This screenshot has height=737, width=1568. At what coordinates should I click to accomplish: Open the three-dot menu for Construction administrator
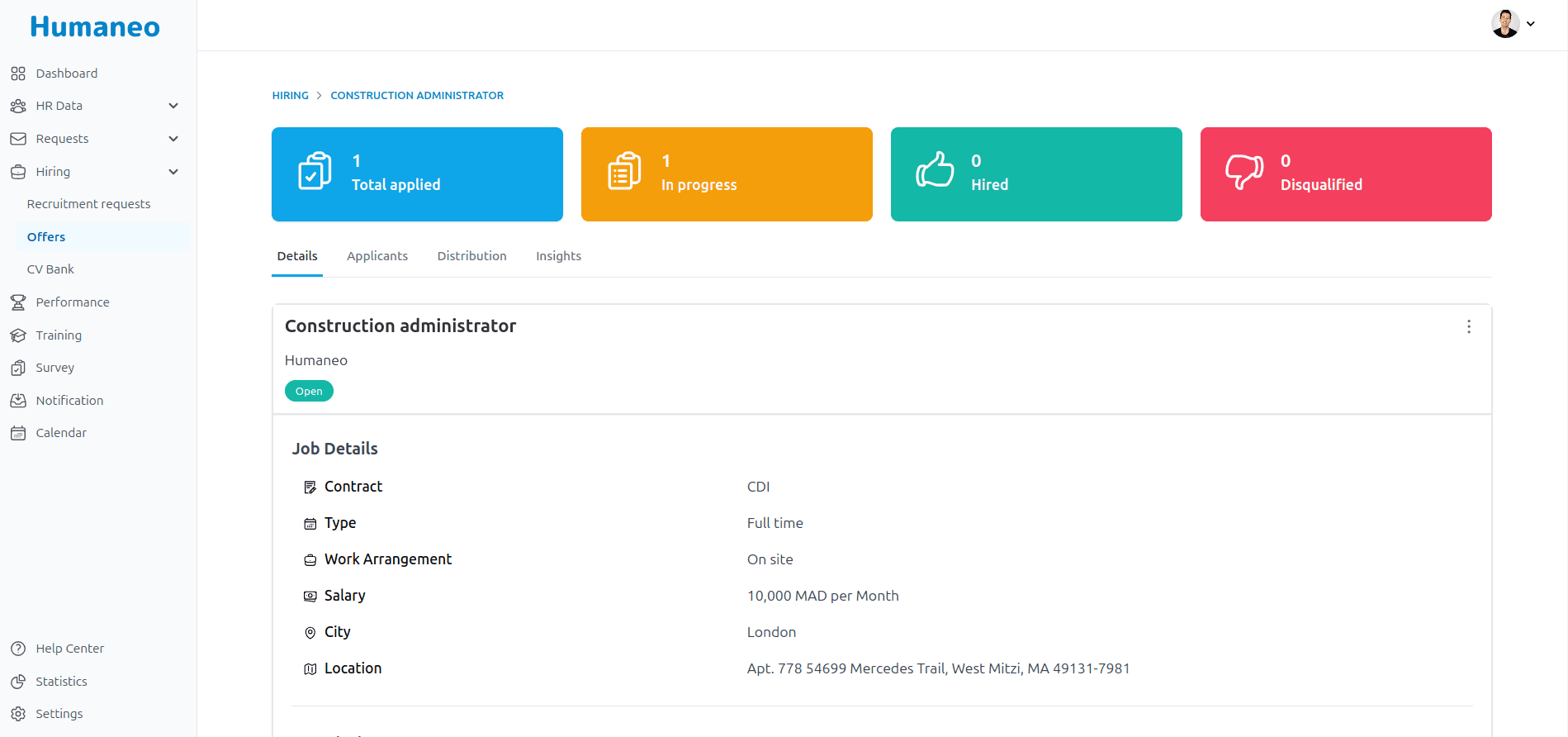point(1469,327)
